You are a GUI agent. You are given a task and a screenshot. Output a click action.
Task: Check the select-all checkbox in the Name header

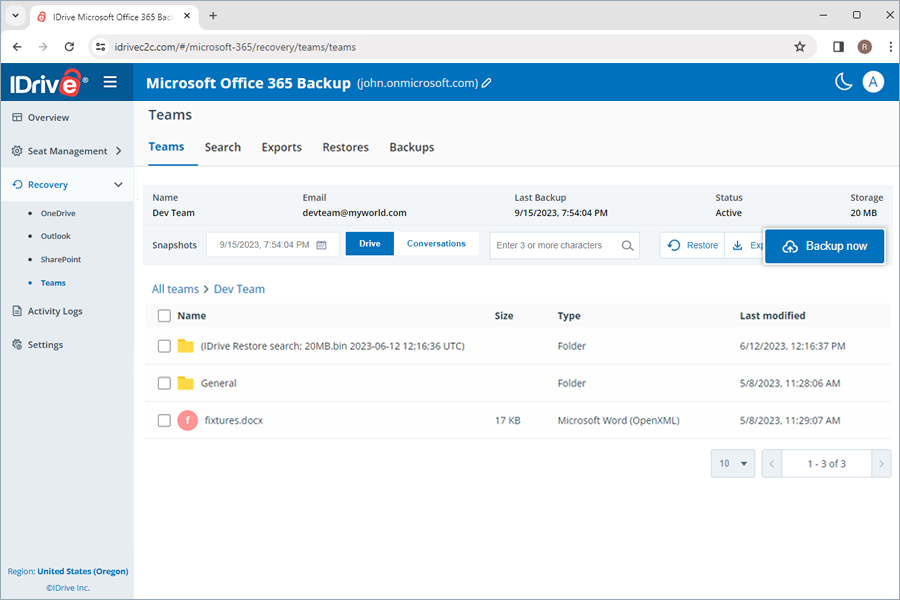(164, 315)
